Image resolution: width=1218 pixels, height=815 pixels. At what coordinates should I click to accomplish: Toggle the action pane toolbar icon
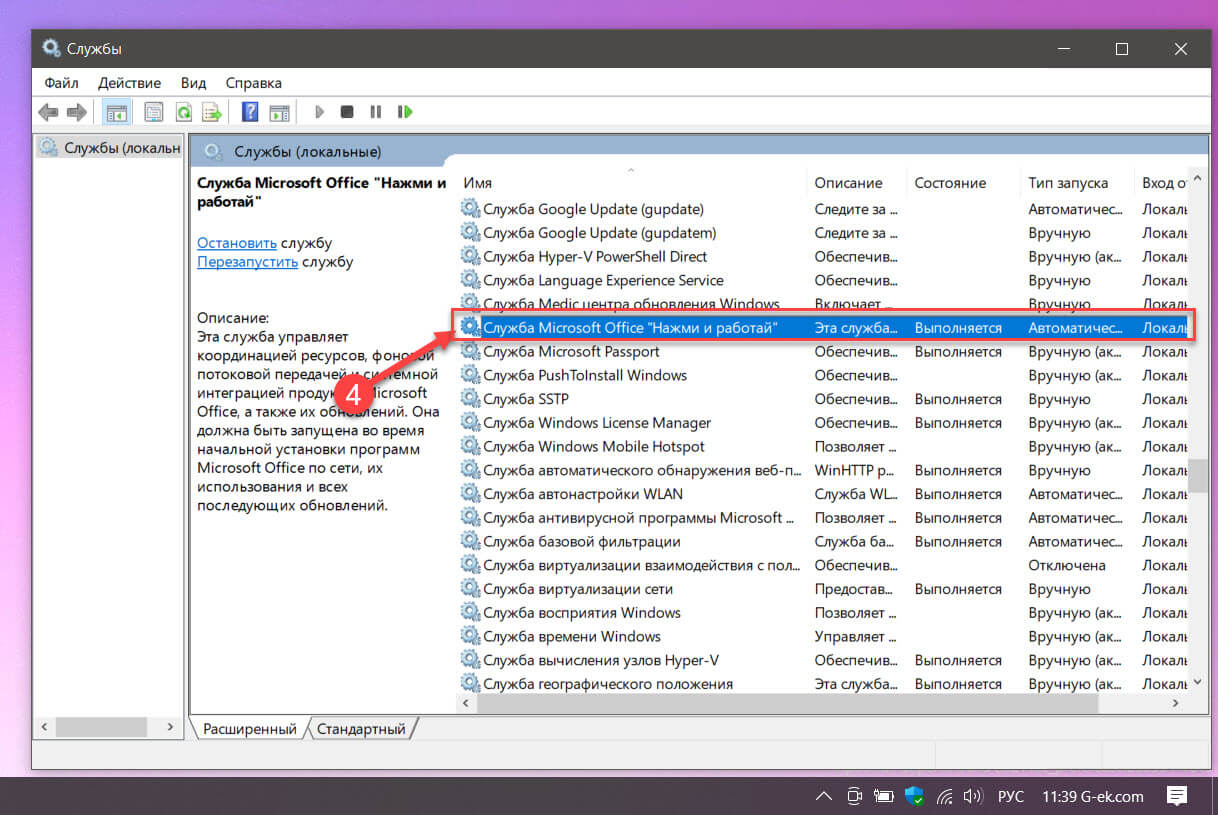[x=279, y=112]
